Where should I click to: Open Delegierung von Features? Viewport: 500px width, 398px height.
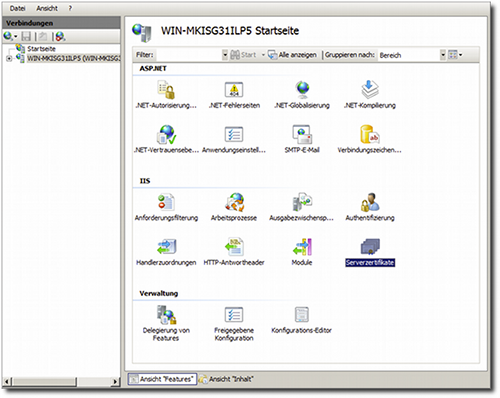tap(166, 323)
